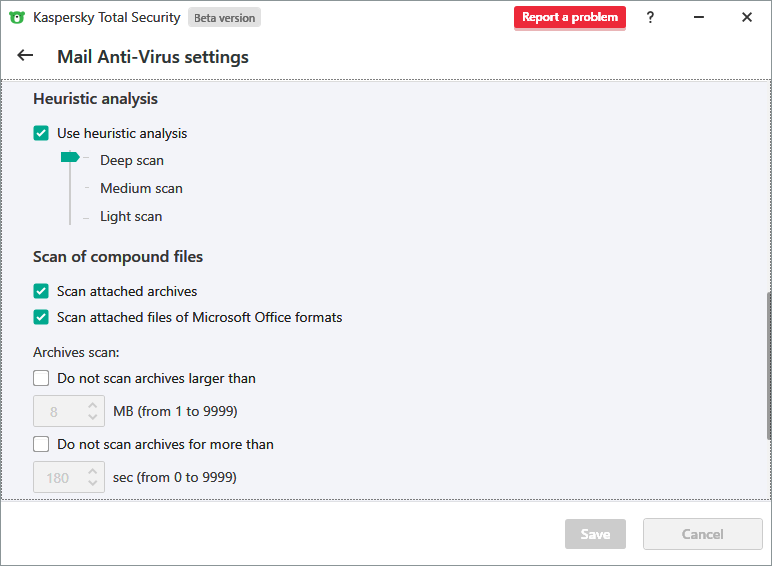
Task: Increase archive size MB spinner value
Action: [x=93, y=405]
